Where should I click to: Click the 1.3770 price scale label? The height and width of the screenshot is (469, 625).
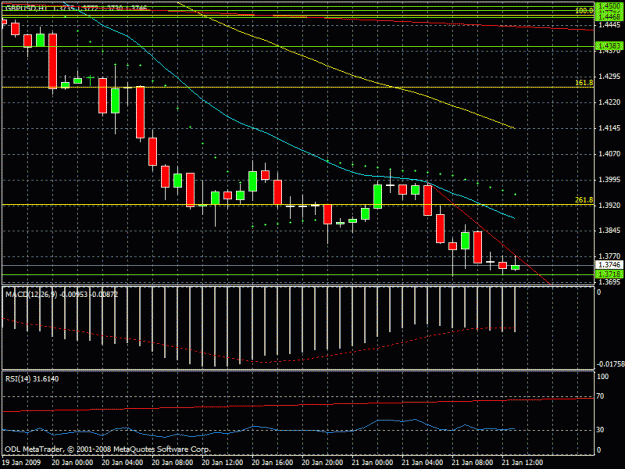(x=609, y=256)
